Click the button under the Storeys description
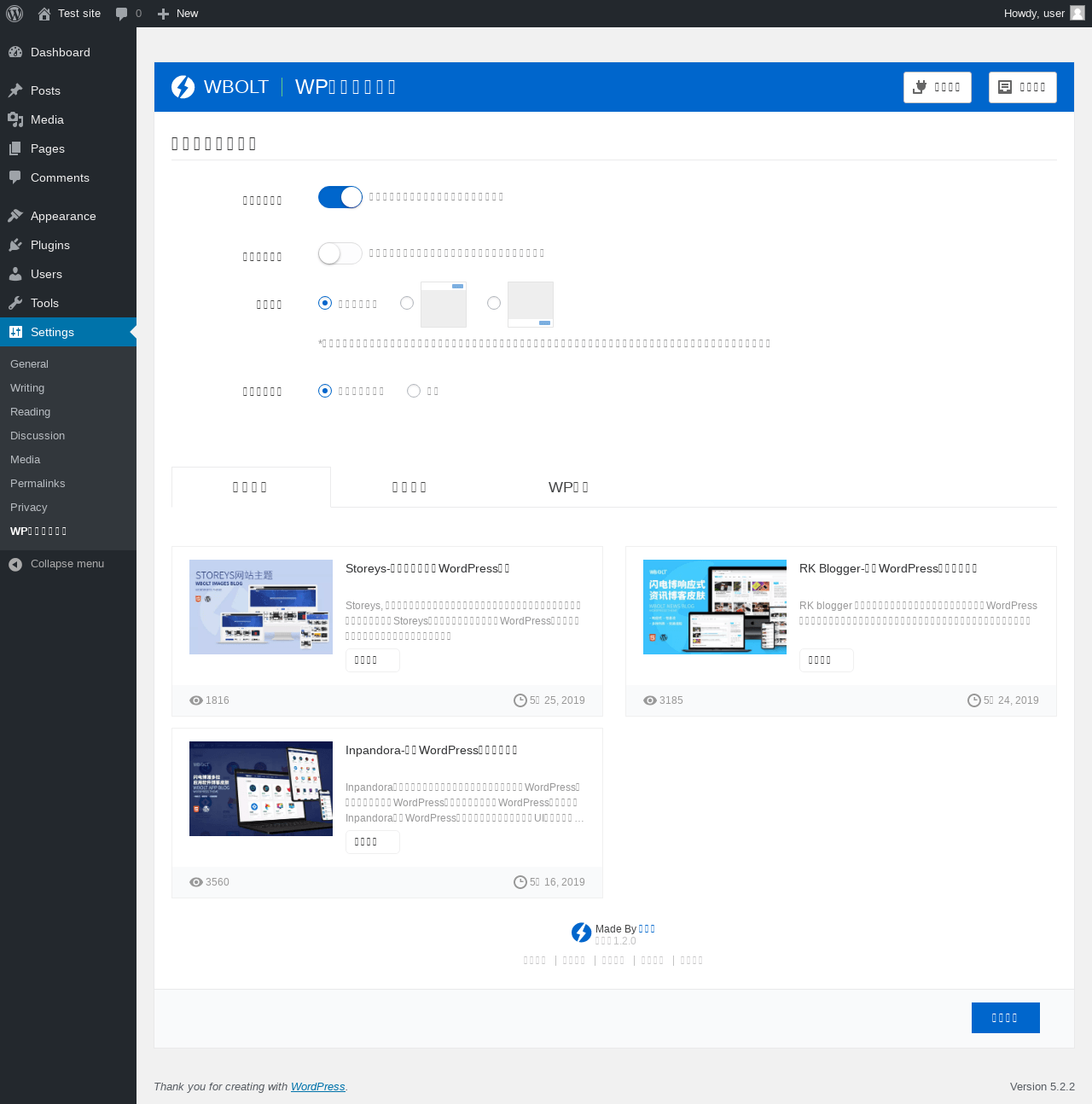The height and width of the screenshot is (1104, 1092). [373, 660]
